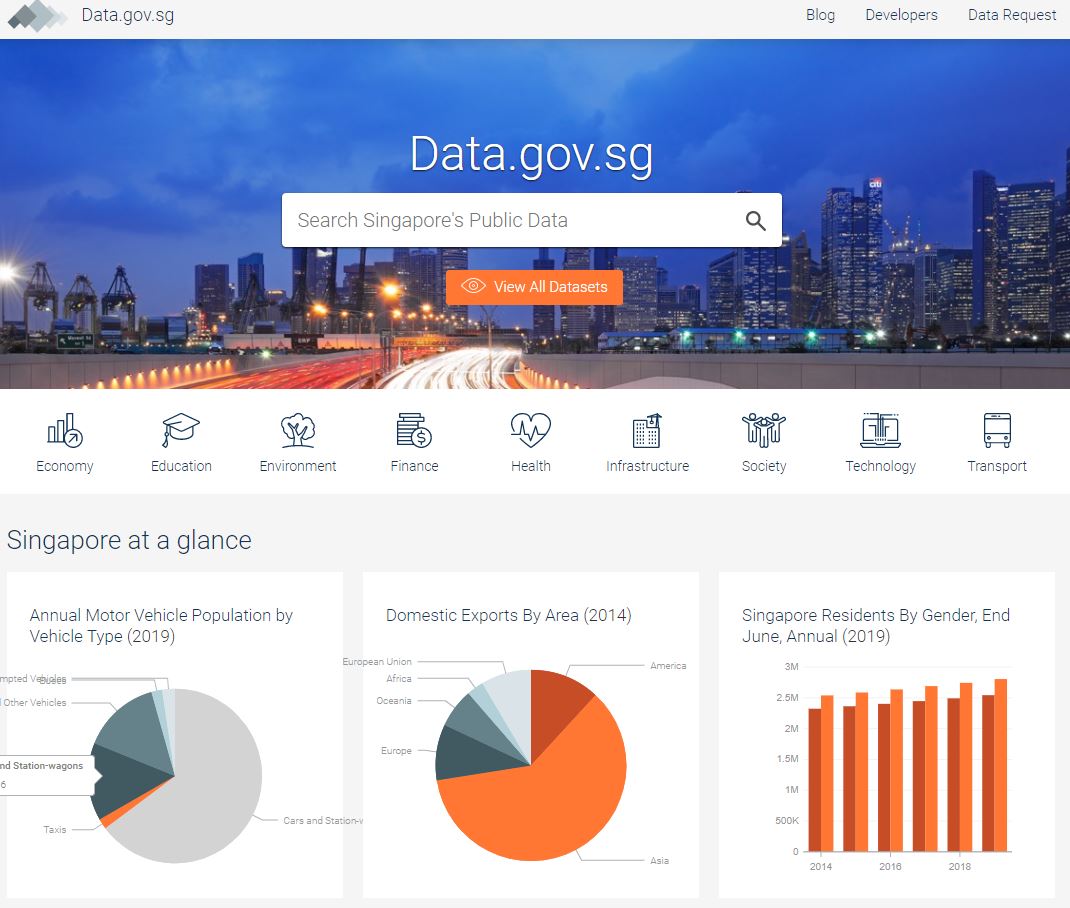Open the Economy category icon

pyautogui.click(x=65, y=430)
